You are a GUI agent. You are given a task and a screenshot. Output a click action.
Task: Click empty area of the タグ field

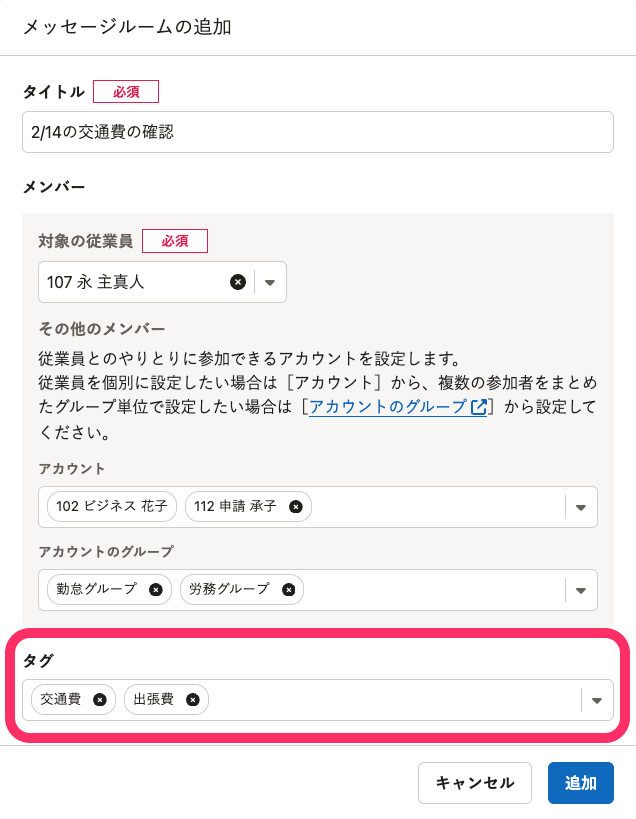pos(390,700)
